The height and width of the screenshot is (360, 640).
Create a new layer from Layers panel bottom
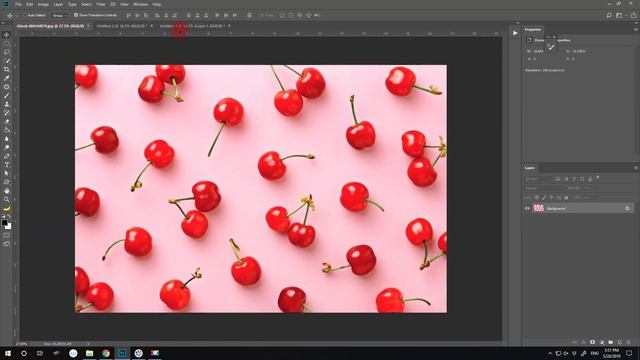pos(620,342)
